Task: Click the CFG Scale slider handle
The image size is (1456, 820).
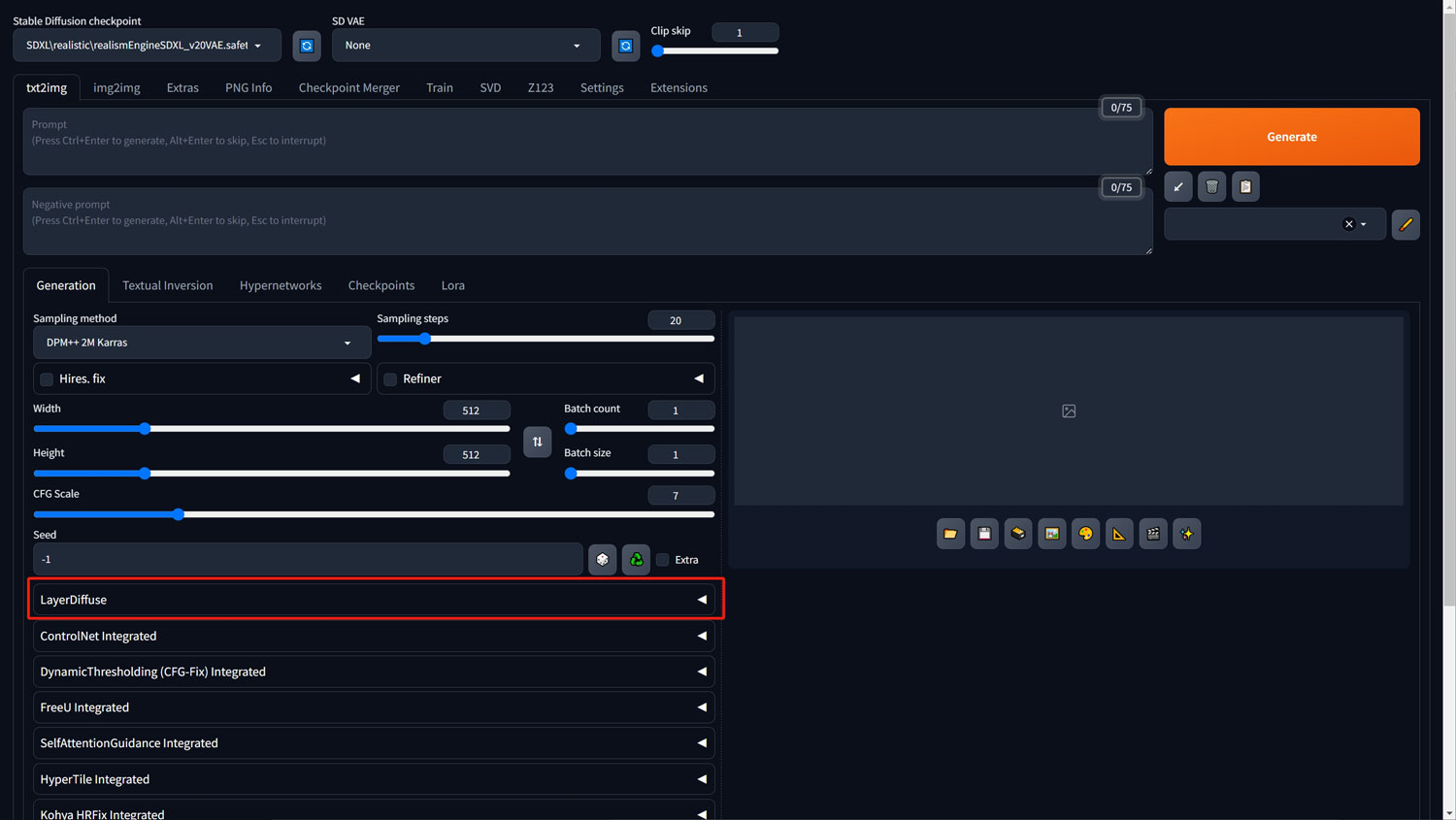Action: click(x=178, y=514)
